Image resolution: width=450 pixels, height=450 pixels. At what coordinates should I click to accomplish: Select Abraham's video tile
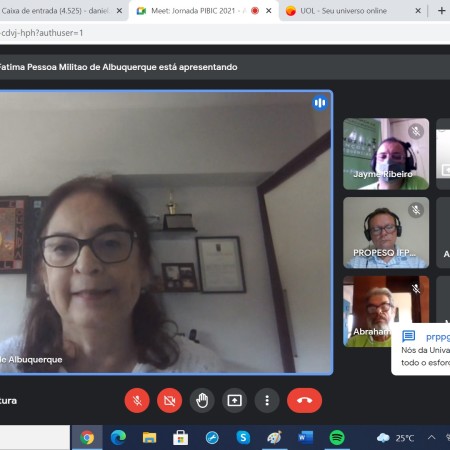368,311
